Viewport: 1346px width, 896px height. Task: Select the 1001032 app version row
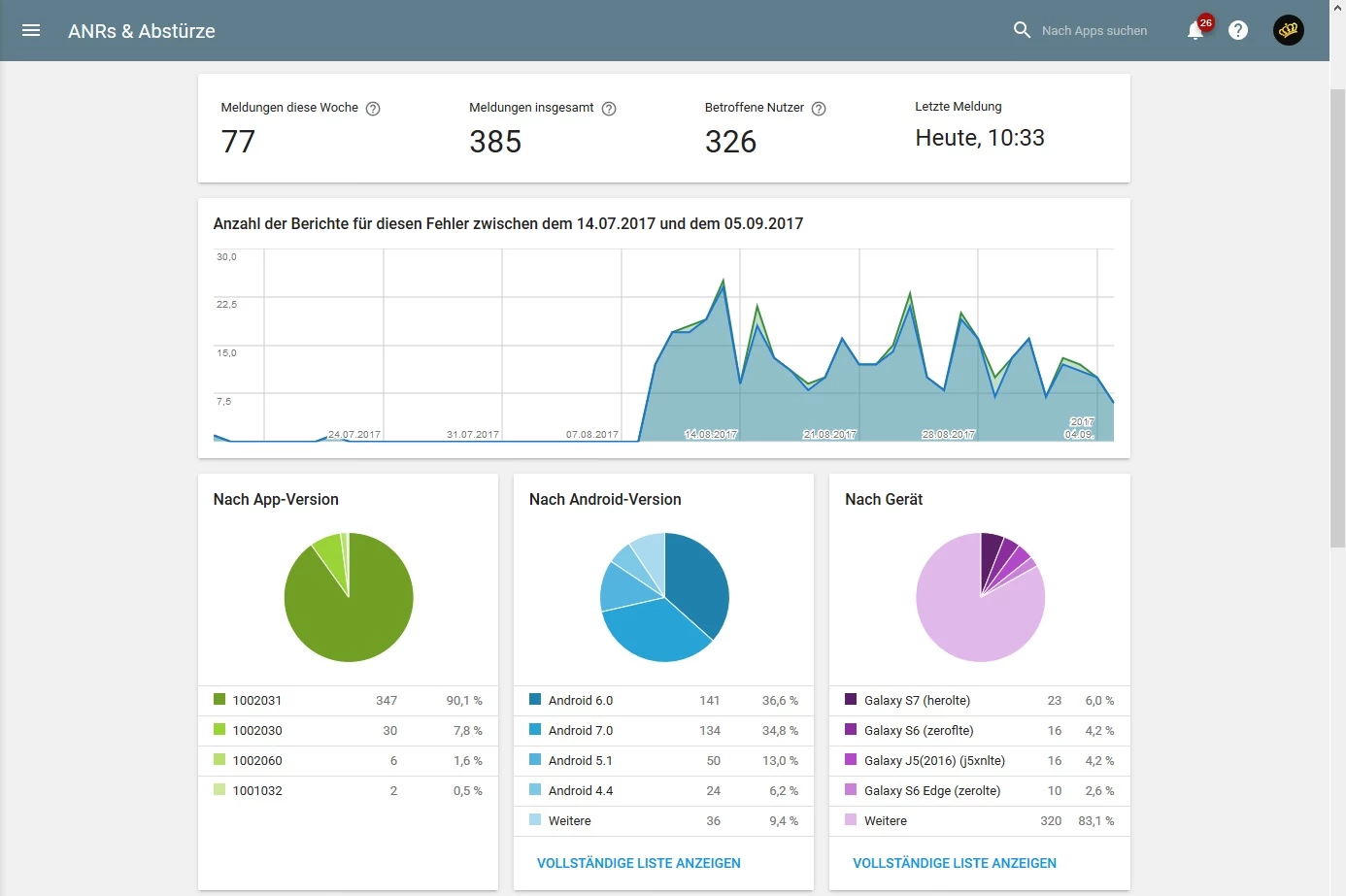(x=348, y=790)
